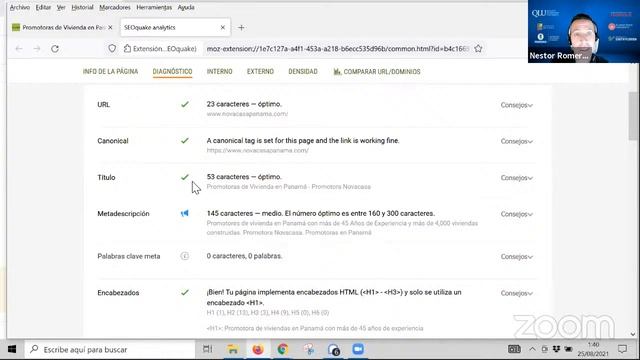640x360 pixels.
Task: Expand Consejos for the Canonical row
Action: click(x=516, y=142)
